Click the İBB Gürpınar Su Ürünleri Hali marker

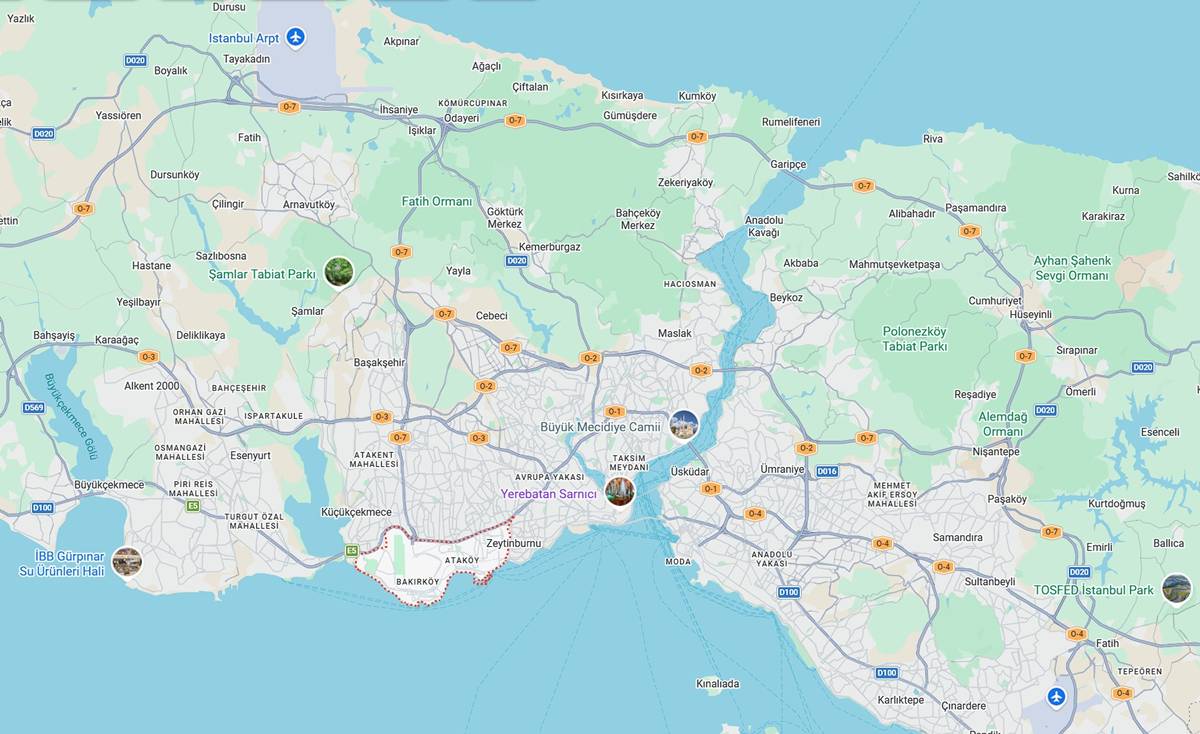[x=127, y=562]
